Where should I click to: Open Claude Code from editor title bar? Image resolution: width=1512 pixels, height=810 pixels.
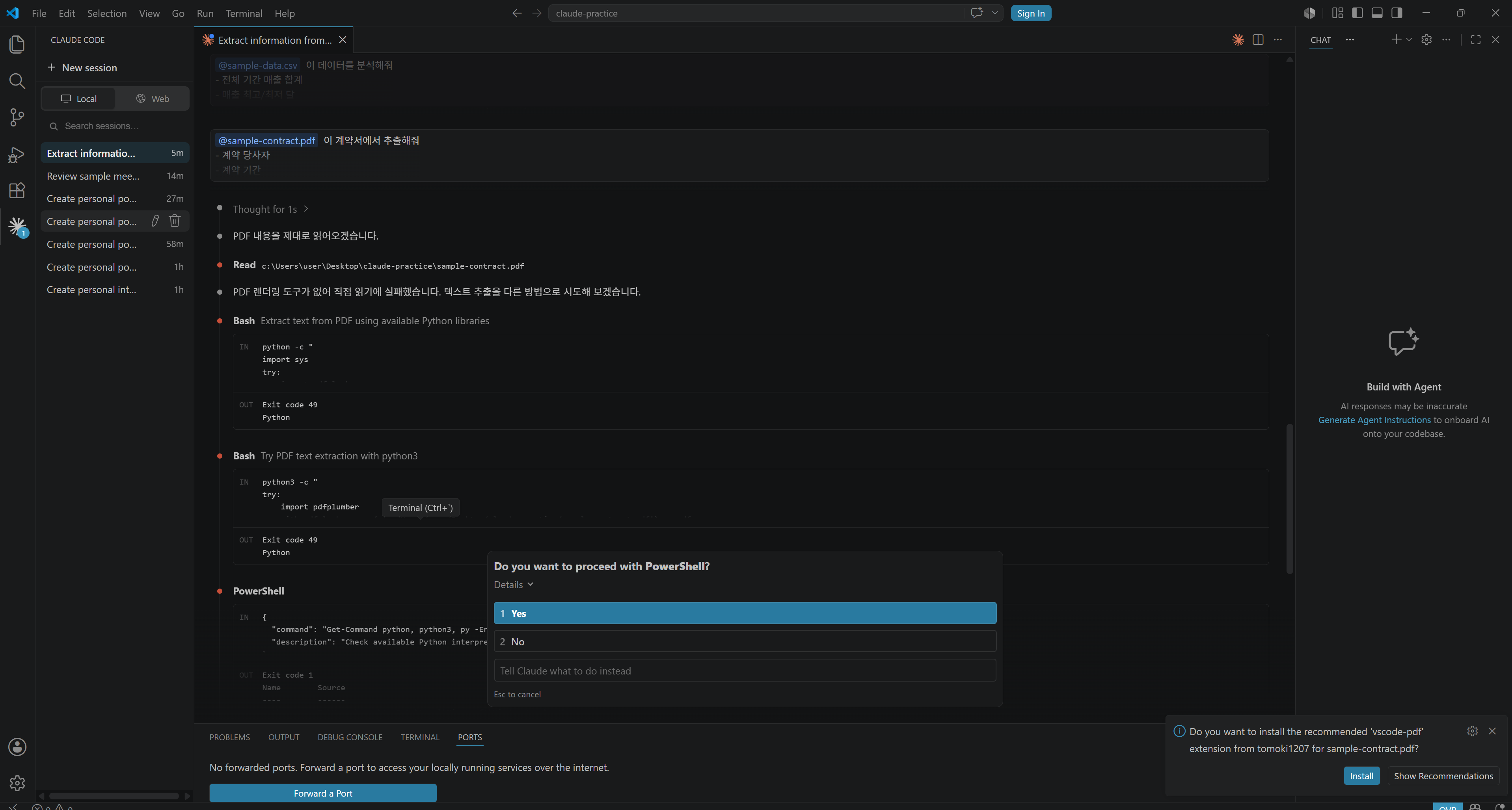(1238, 40)
